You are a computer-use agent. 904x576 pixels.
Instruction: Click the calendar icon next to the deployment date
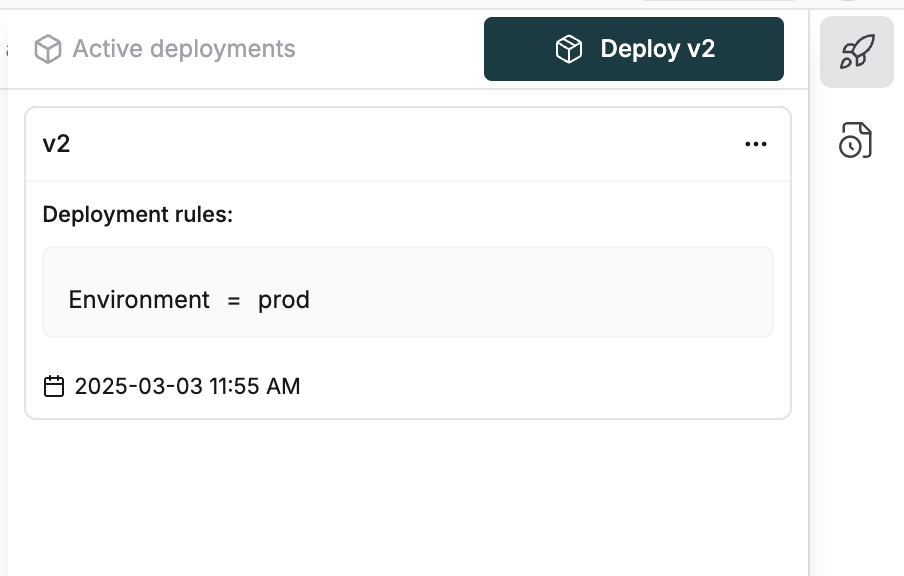52,386
